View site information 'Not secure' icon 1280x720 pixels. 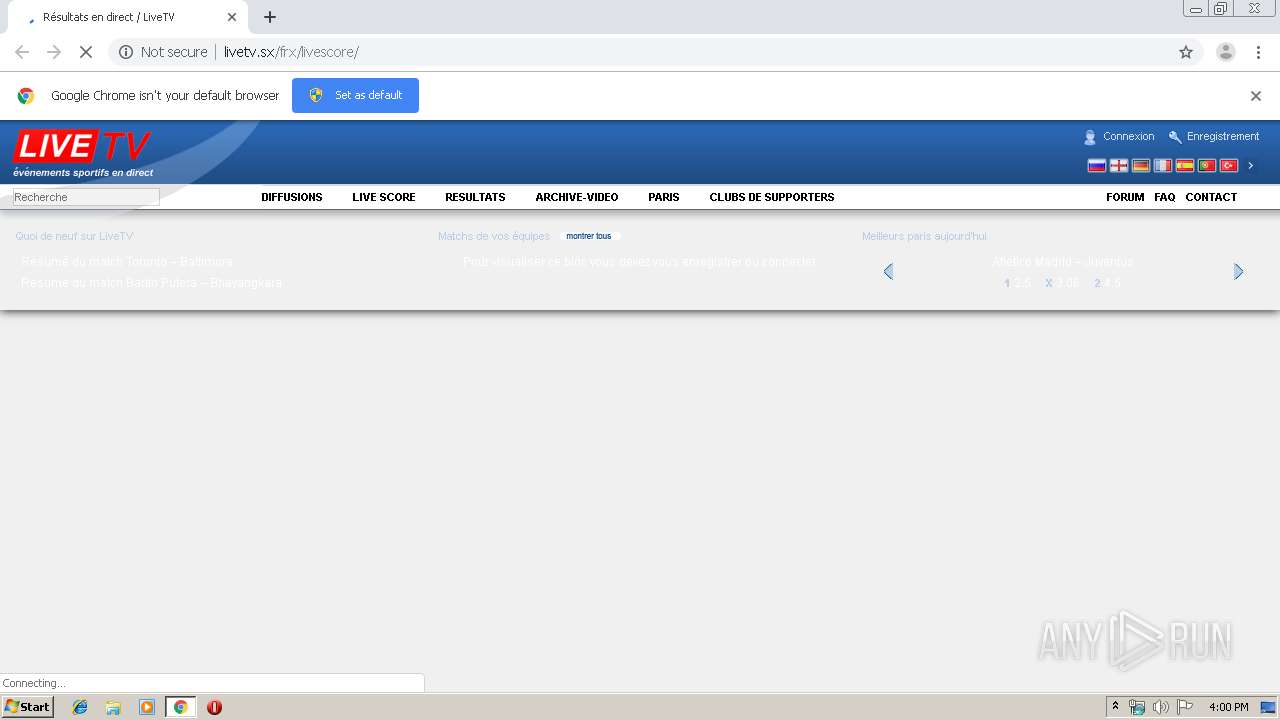[x=126, y=52]
